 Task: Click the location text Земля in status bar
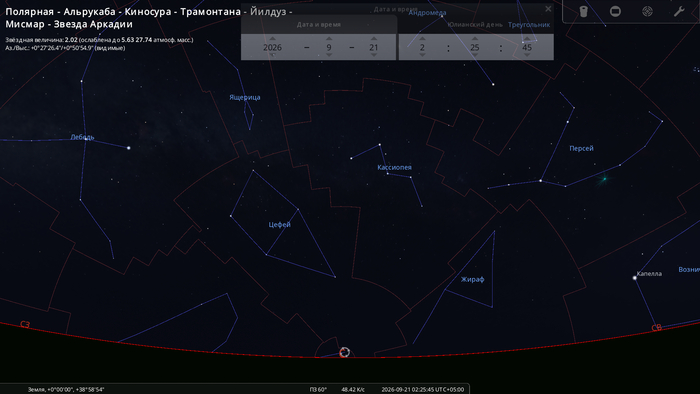coord(66,390)
